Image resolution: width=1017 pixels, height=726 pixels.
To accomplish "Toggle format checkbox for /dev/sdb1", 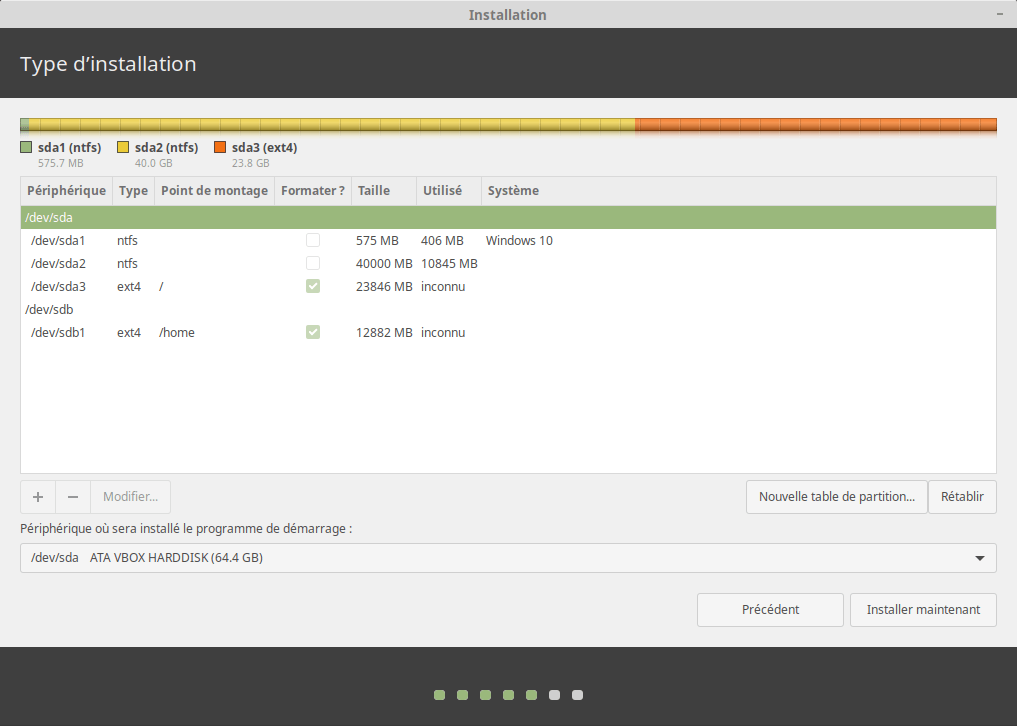I will (x=313, y=333).
